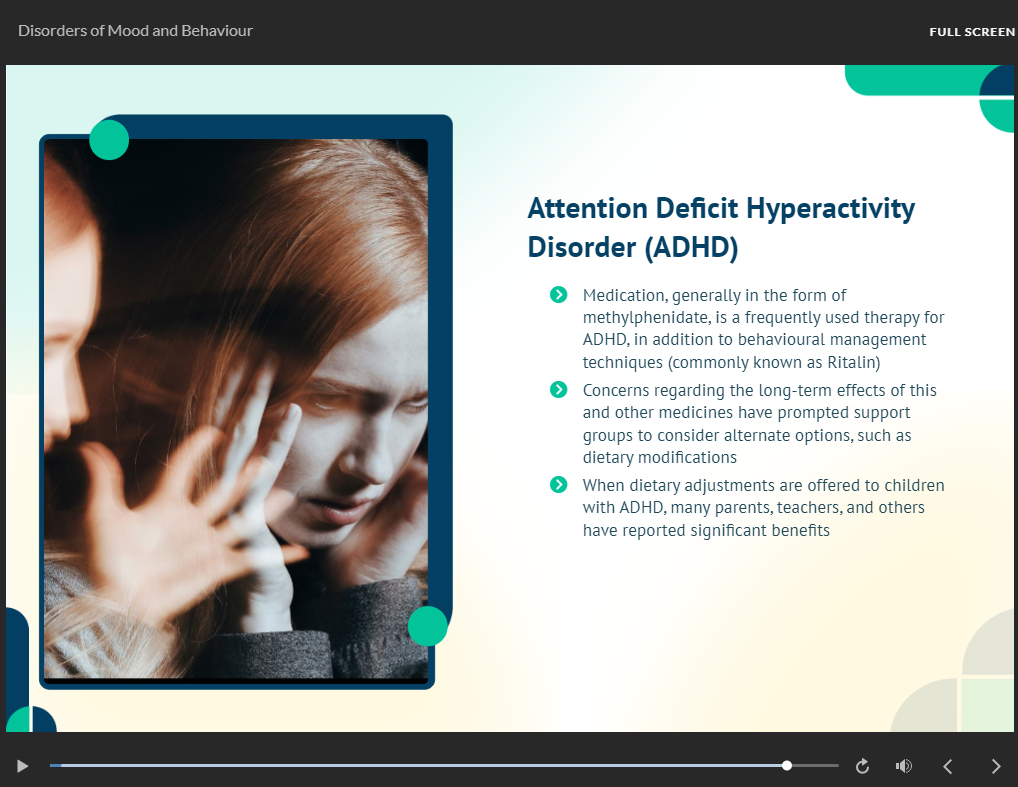Screen dimensions: 1018x787
Task: Click green chevron bullet beside 'Concerns regarding'
Action: (x=559, y=390)
